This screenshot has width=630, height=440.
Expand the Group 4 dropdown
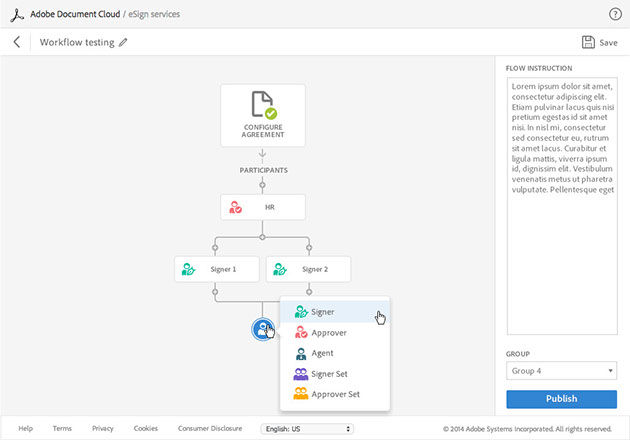pyautogui.click(x=560, y=371)
